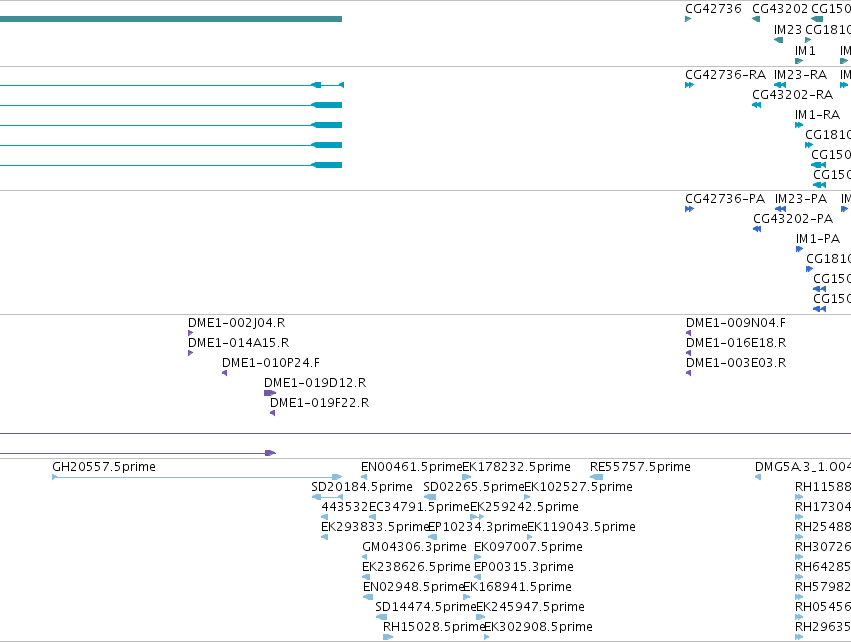Open the CG42736-RA transcript label
The height and width of the screenshot is (642, 851).
coord(726,75)
